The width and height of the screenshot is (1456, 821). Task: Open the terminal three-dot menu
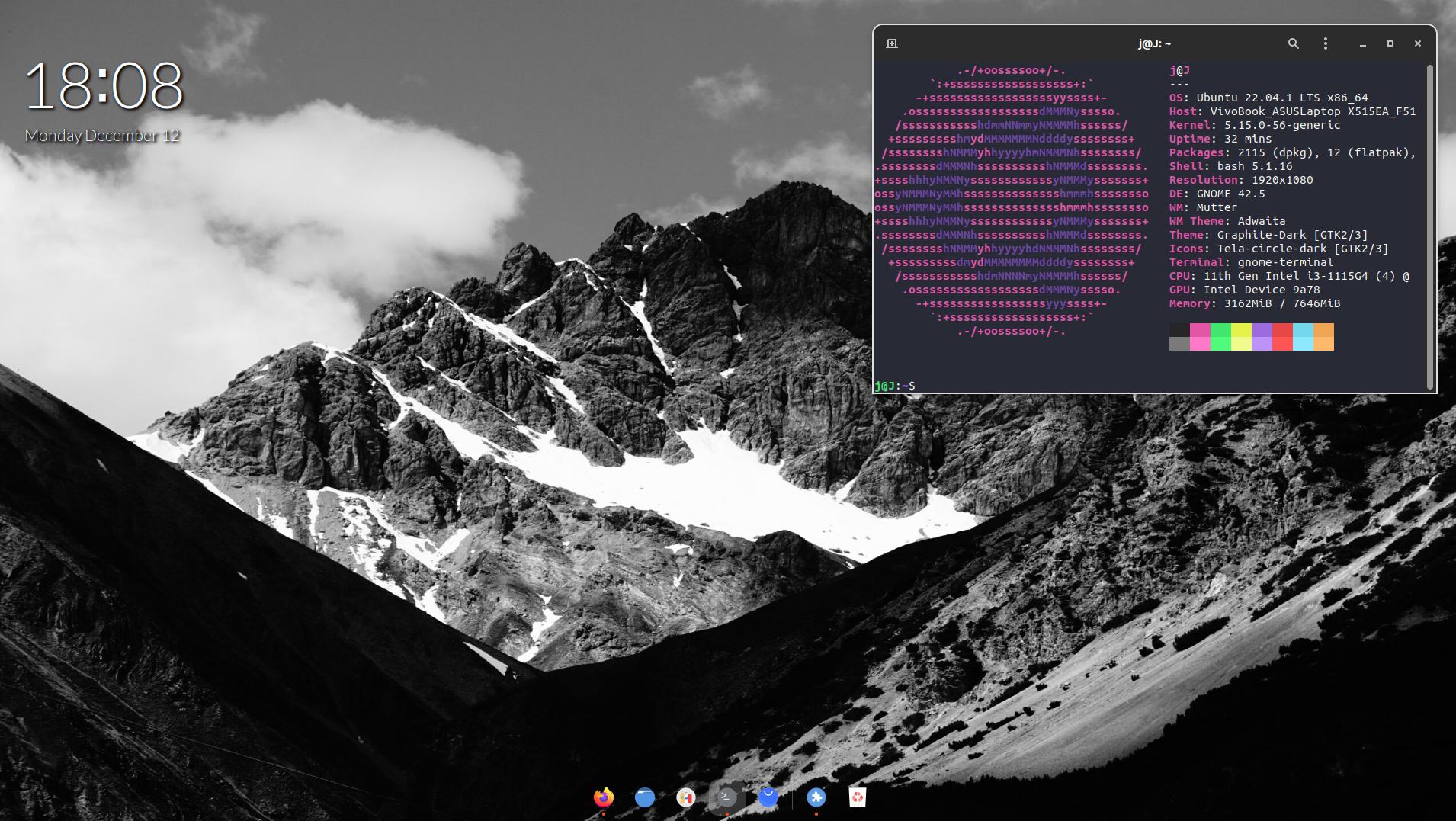tap(1326, 43)
